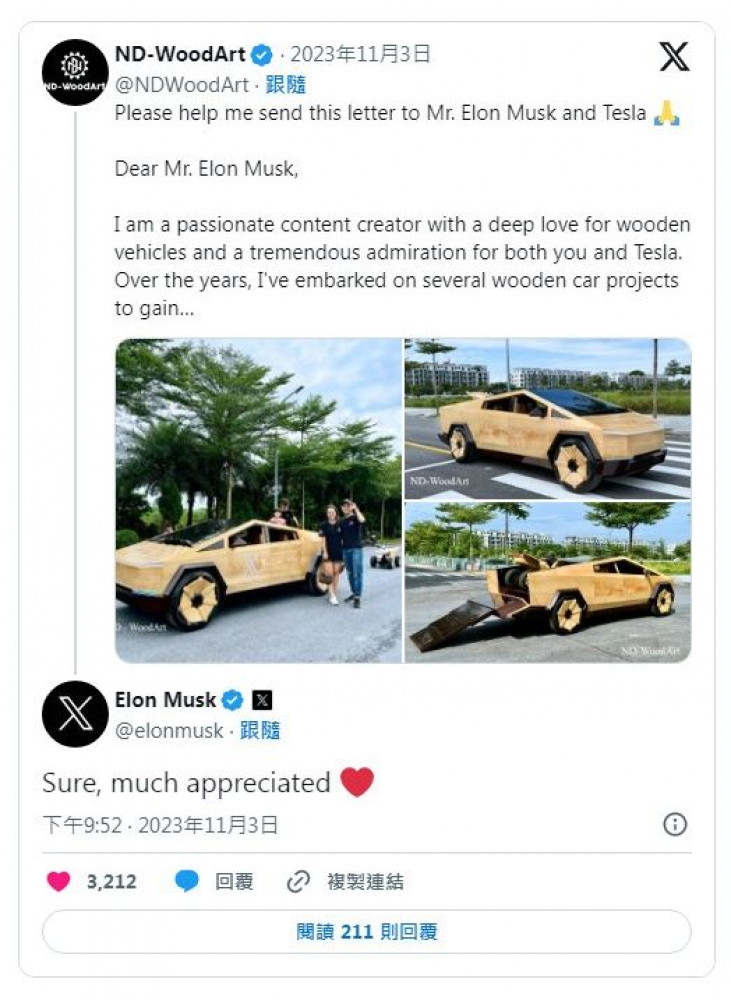The image size is (731, 1000).
Task: Open Elon Musk's profile avatar
Action: click(75, 714)
